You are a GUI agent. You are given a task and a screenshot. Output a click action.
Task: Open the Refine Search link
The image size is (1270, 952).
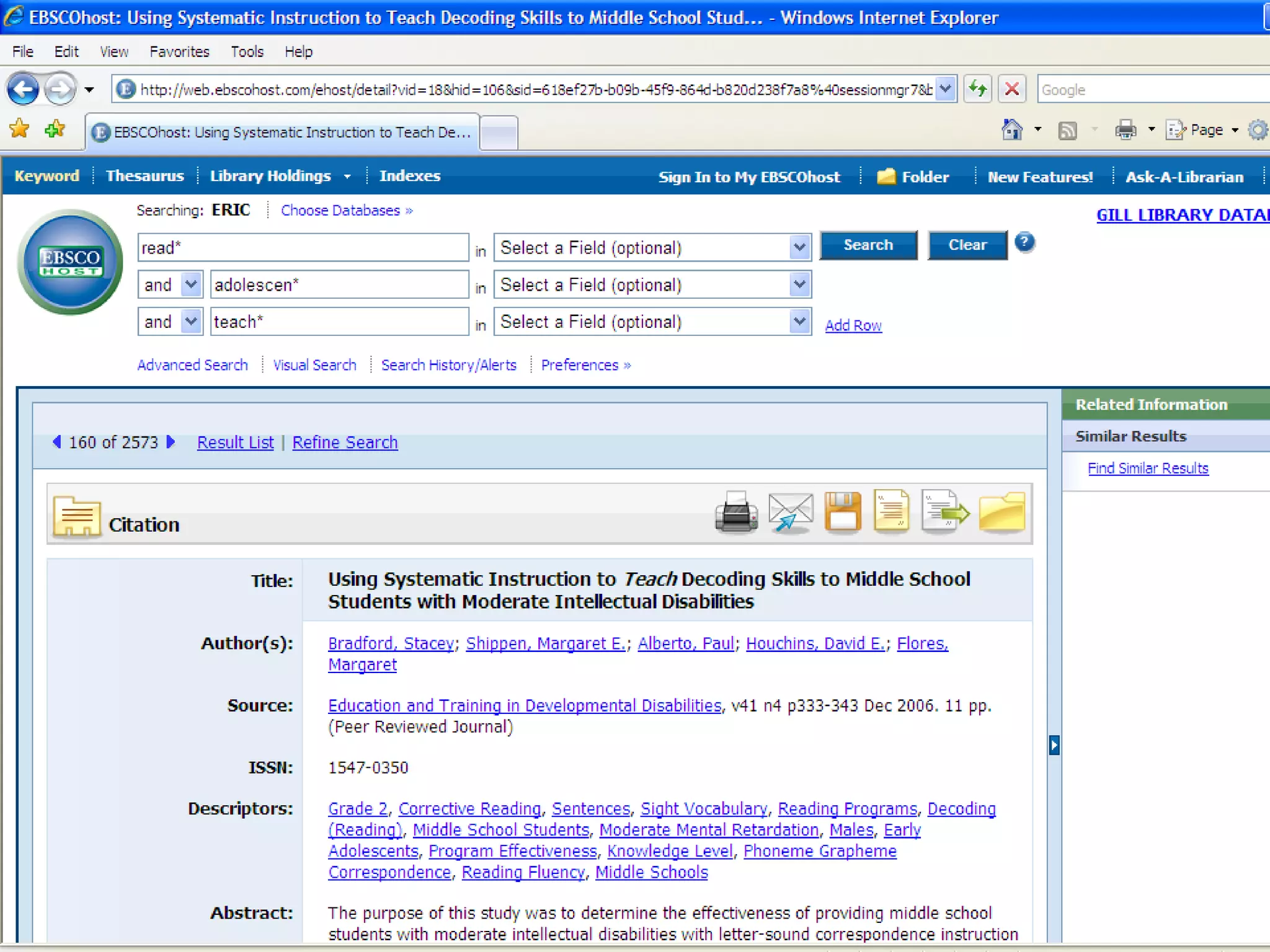[345, 443]
